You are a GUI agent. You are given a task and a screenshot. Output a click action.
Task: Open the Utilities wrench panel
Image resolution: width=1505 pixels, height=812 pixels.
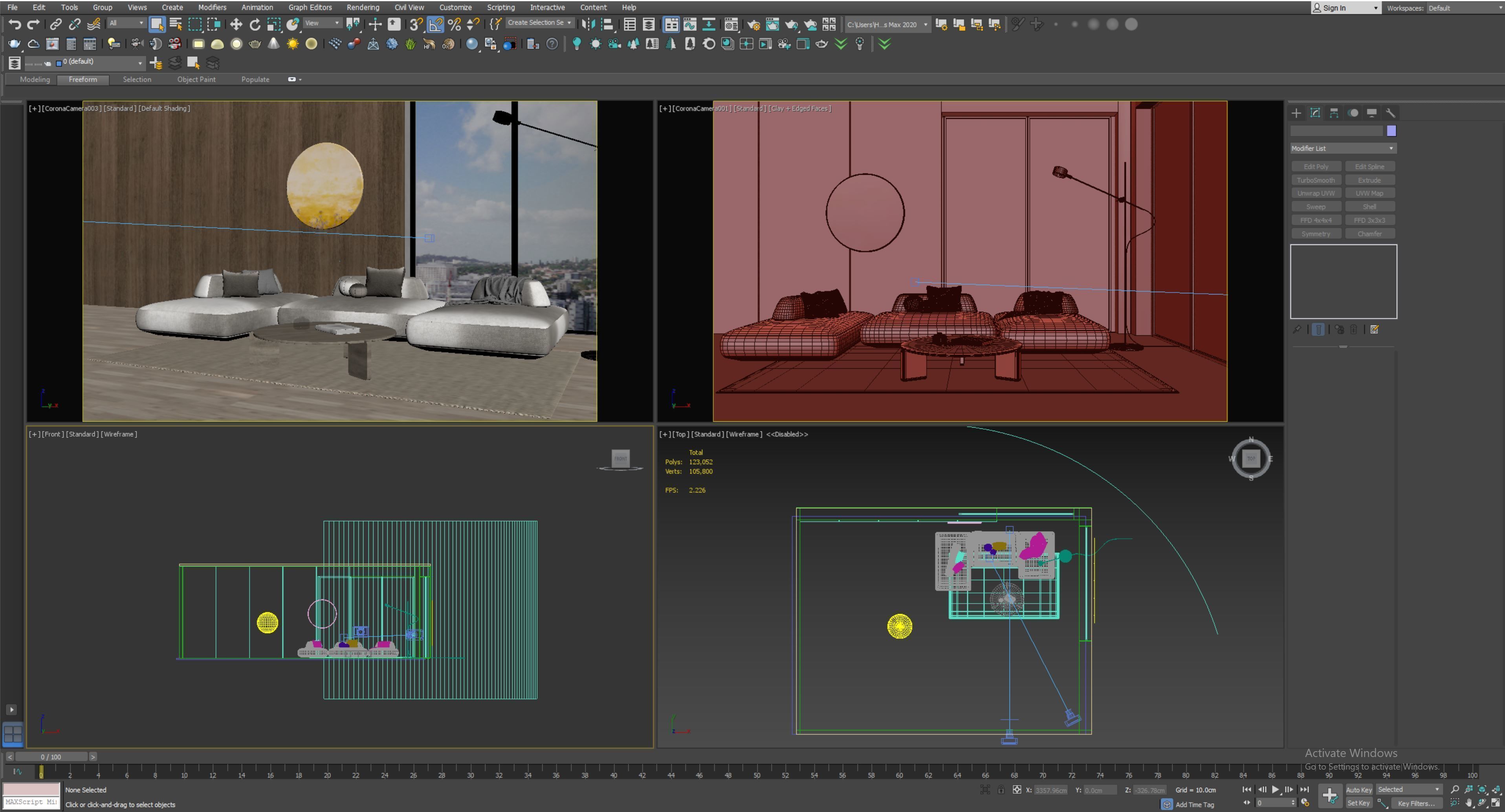click(1390, 113)
